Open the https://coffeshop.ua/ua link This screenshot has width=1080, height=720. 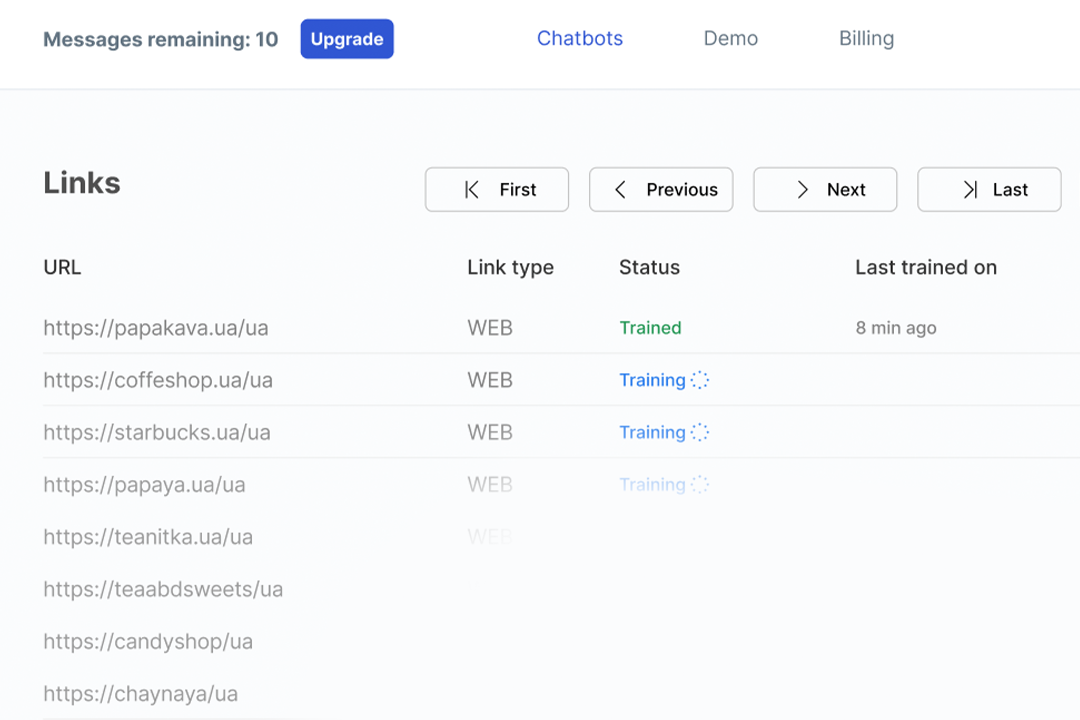click(158, 380)
